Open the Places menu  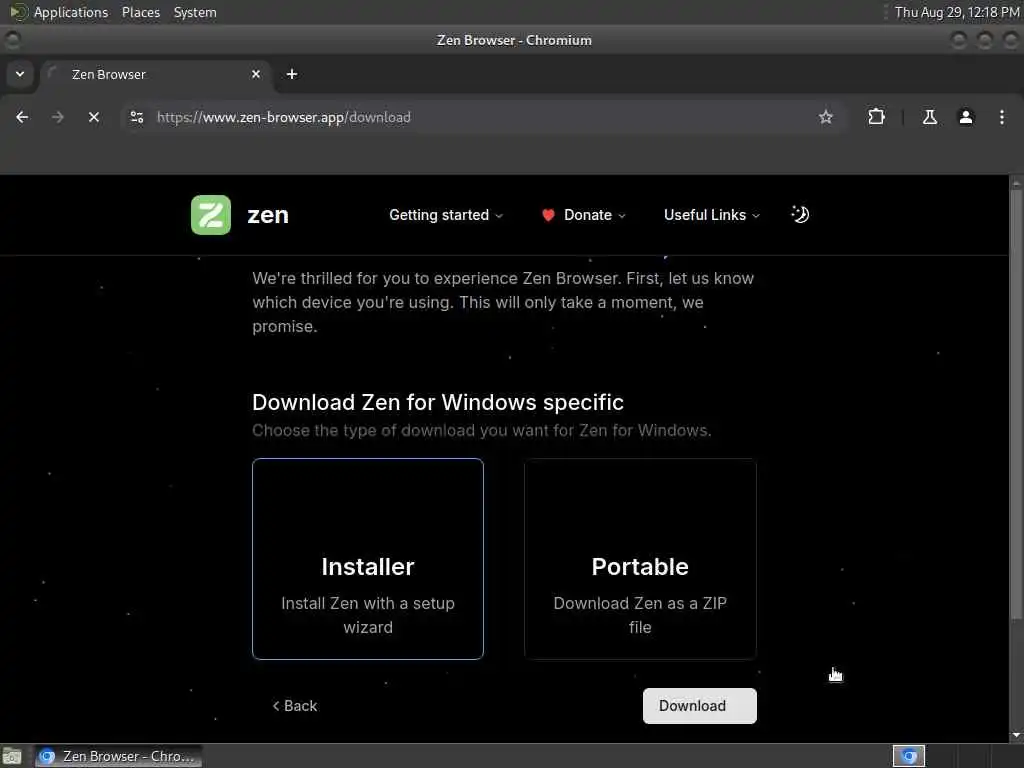tap(141, 12)
